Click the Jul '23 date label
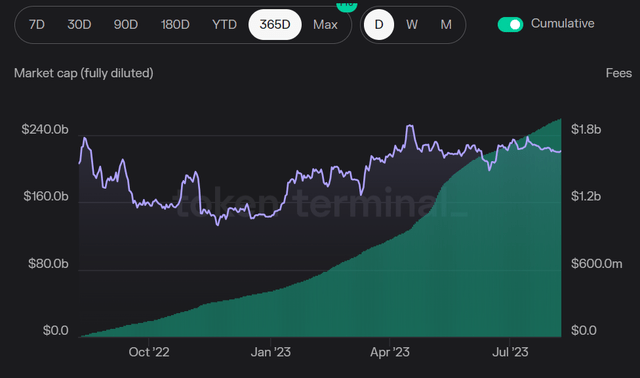This screenshot has height=378, width=640. tap(510, 352)
